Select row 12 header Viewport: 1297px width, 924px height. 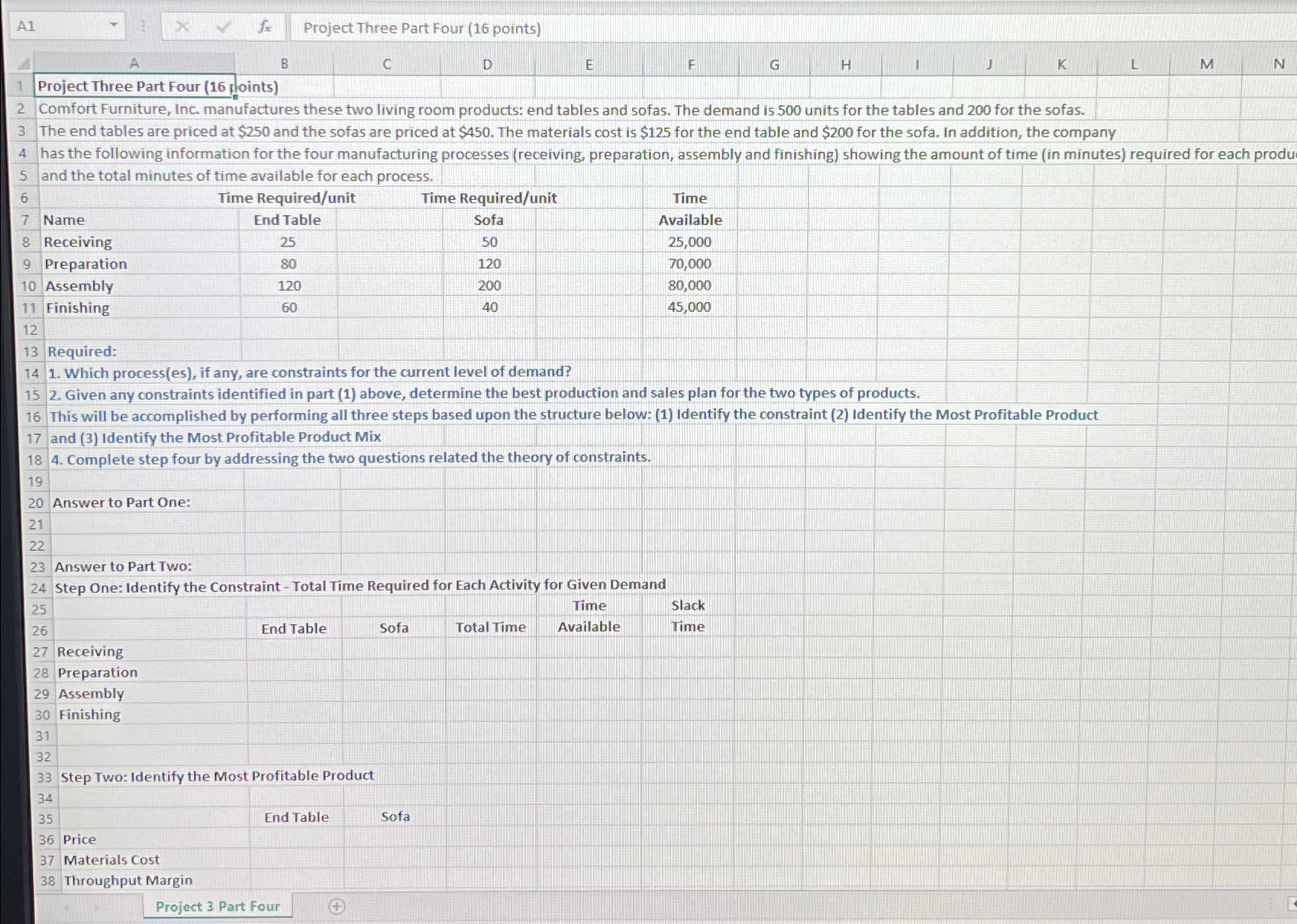point(31,330)
